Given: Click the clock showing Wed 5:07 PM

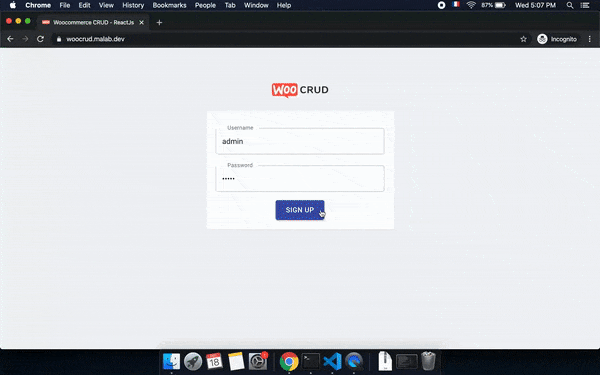Looking at the screenshot, I should [x=535, y=5].
